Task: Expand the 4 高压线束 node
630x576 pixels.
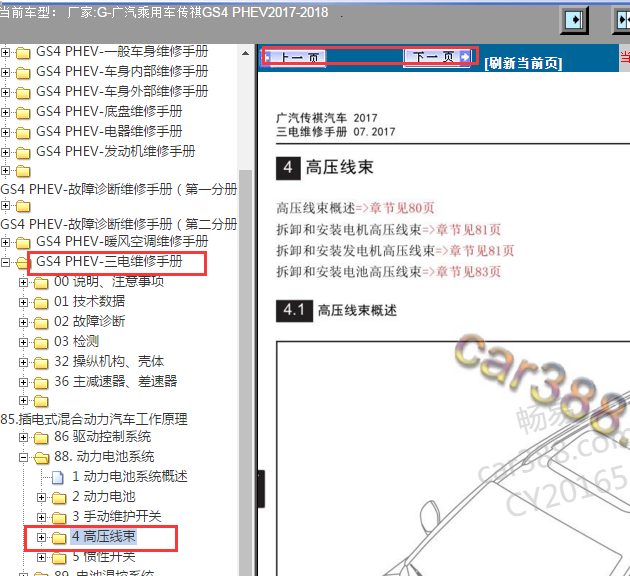Action: tap(41, 537)
